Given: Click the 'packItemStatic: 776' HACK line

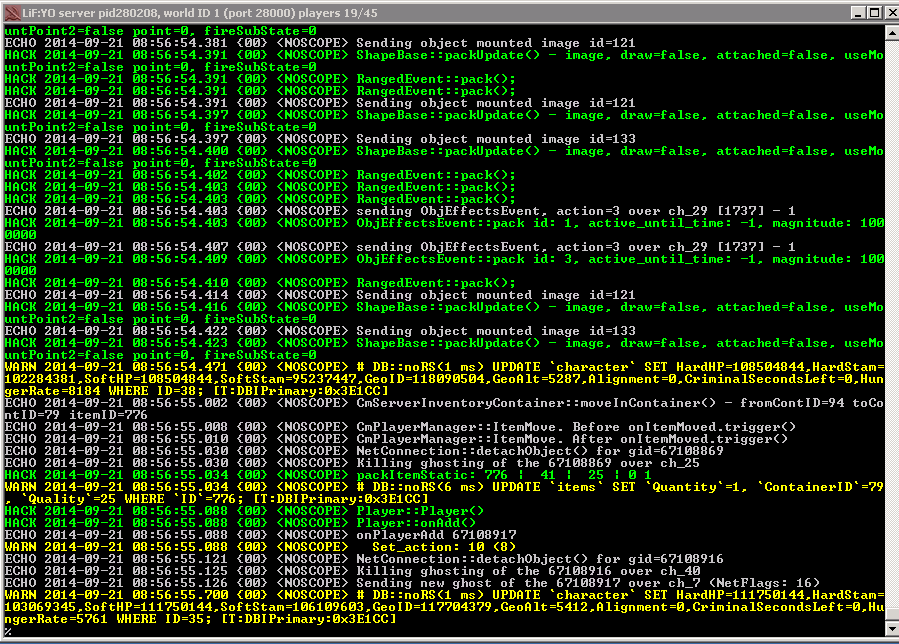Looking at the screenshot, I should (328, 475).
